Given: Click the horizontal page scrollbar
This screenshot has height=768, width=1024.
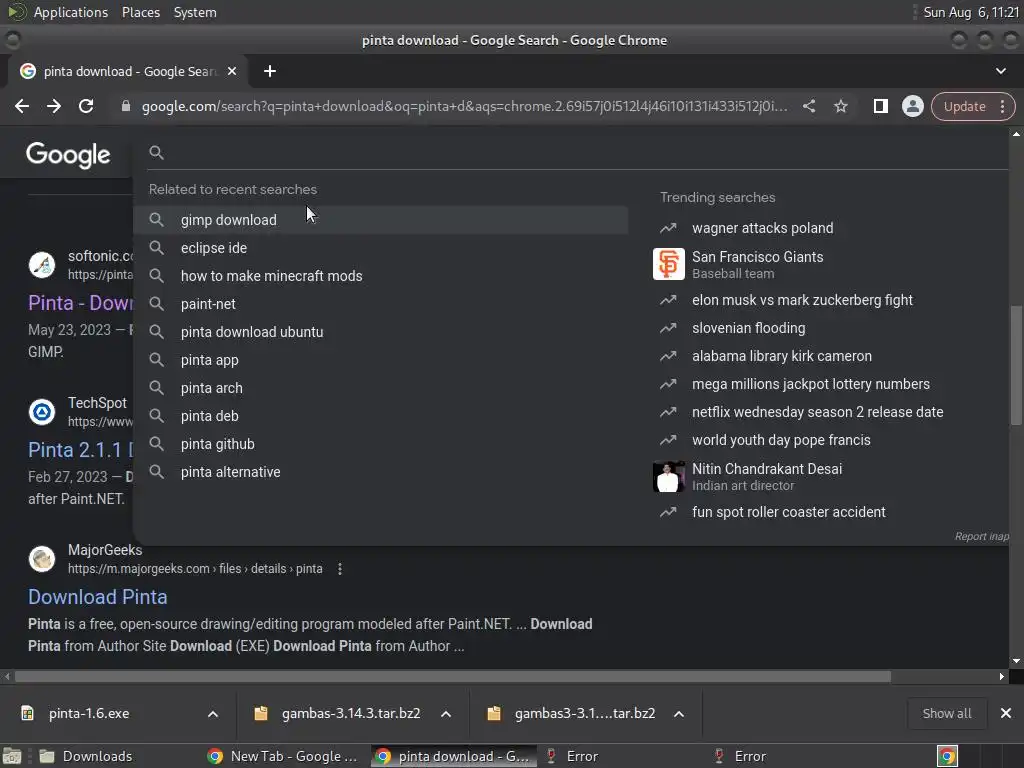Looking at the screenshot, I should (x=453, y=677).
